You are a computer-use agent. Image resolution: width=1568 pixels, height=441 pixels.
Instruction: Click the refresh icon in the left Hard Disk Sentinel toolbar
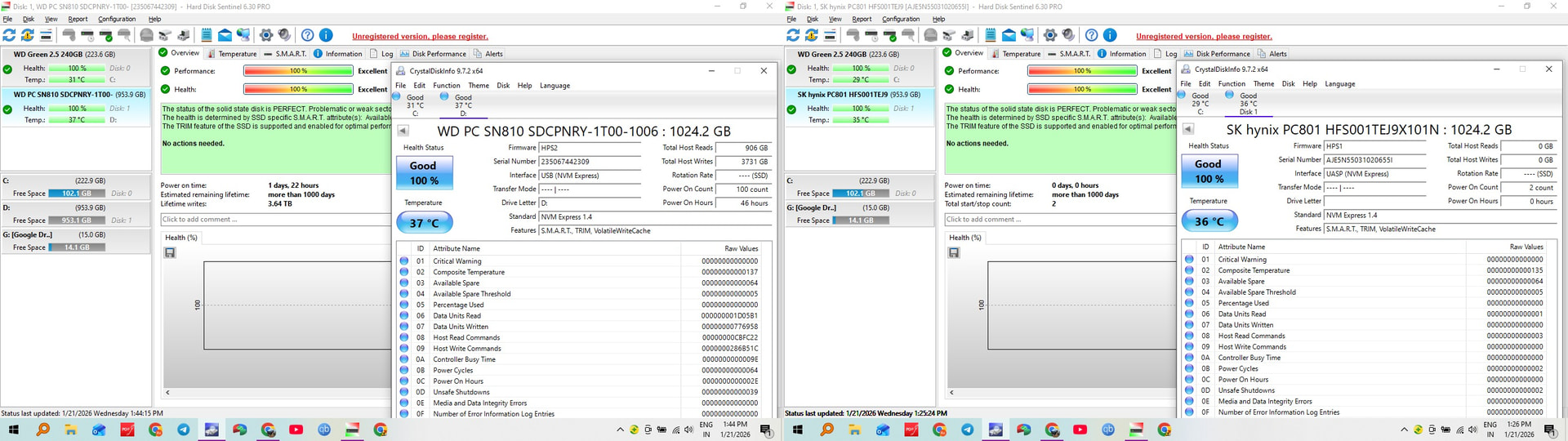coord(9,35)
